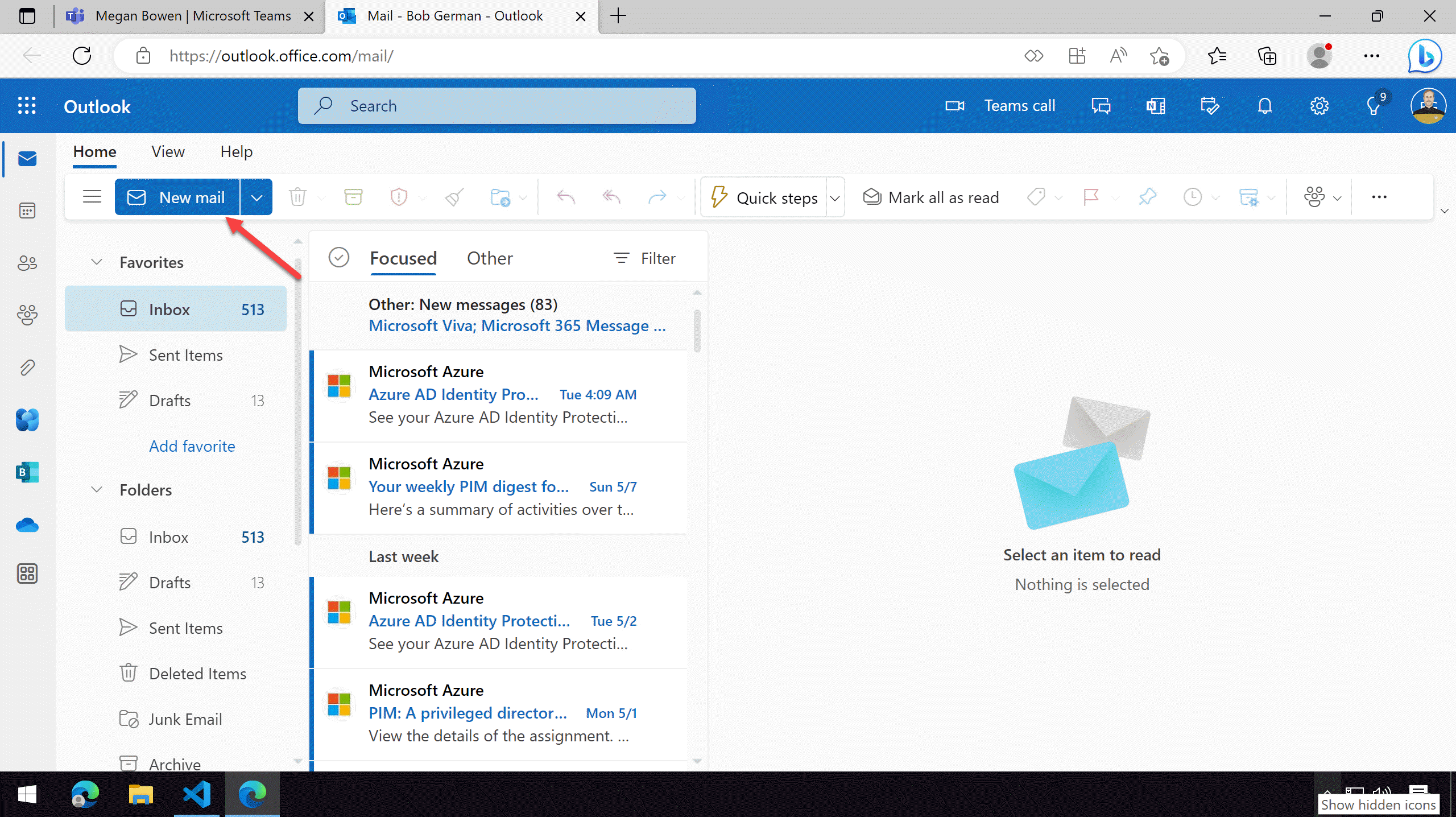Select Inbox under Favorites
The height and width of the screenshot is (817, 1456).
point(175,309)
